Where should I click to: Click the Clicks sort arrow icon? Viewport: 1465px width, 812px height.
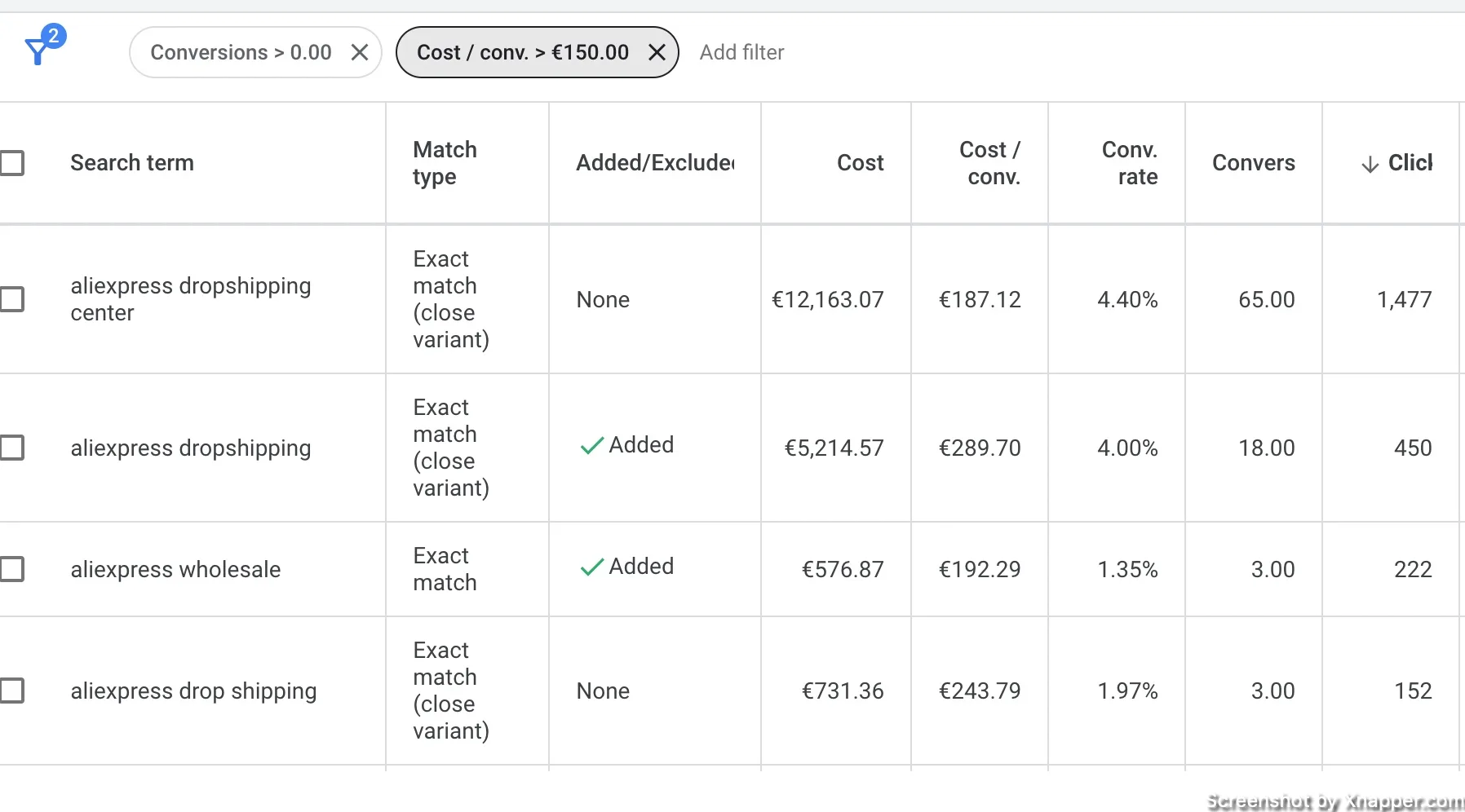click(1370, 164)
